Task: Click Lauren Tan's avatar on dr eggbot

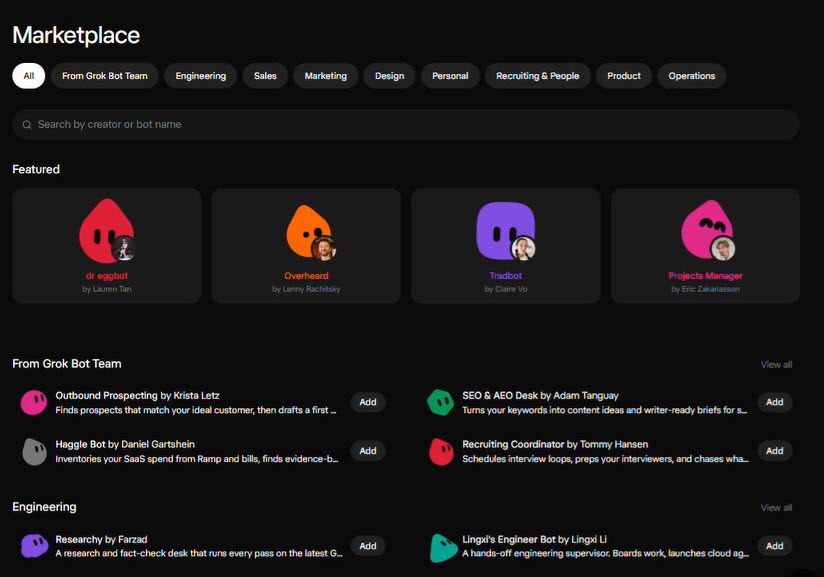Action: point(125,249)
